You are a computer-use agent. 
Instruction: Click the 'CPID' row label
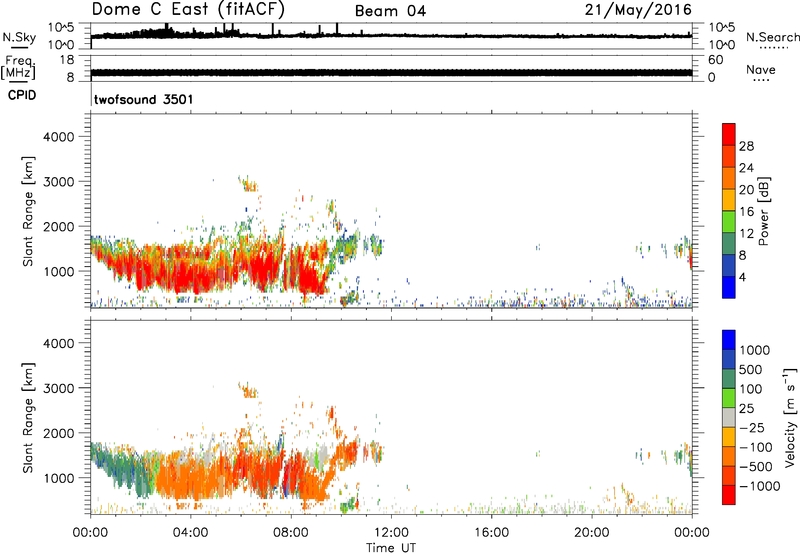click(x=22, y=95)
